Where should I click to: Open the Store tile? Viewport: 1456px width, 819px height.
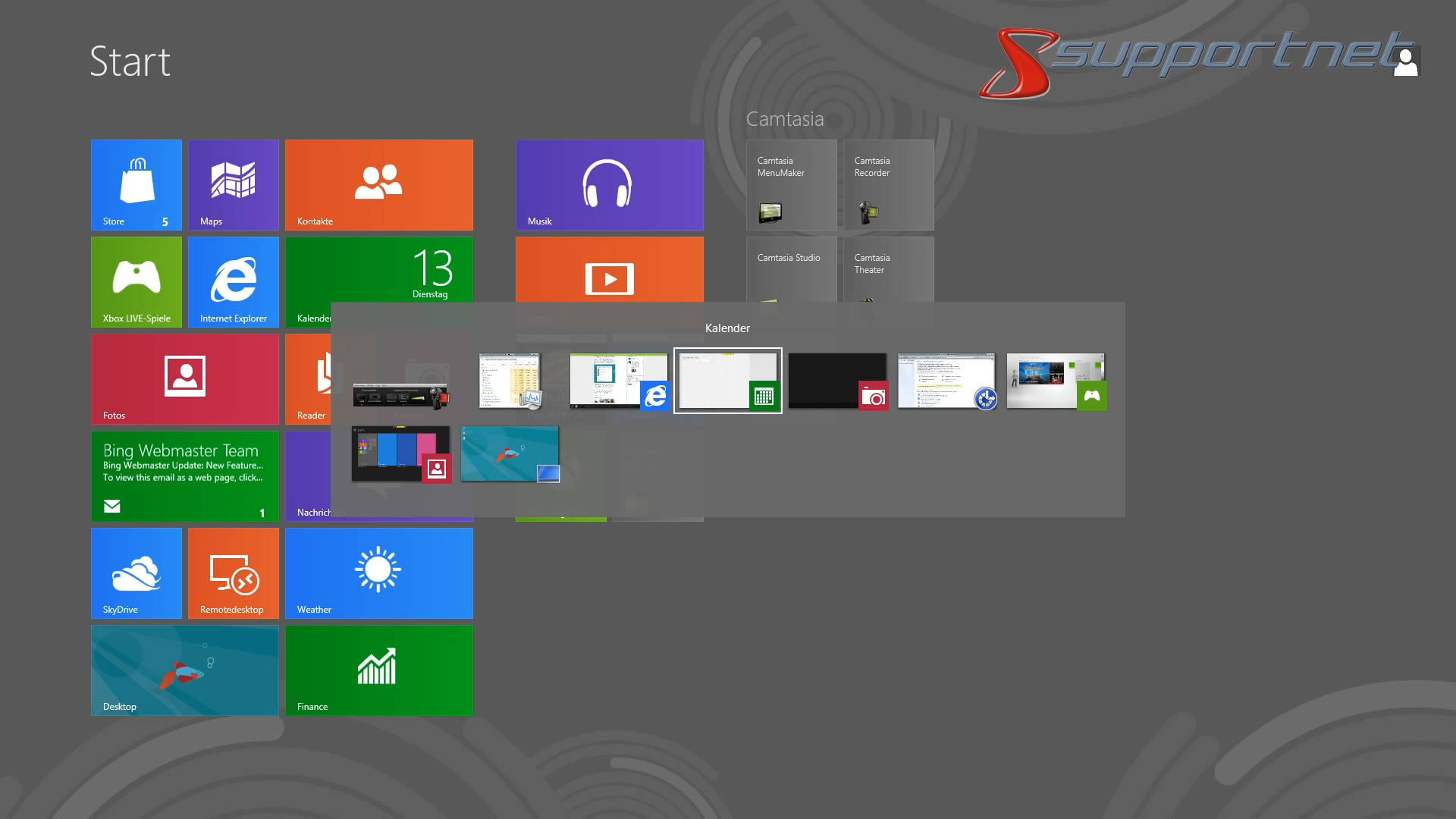[x=136, y=184]
